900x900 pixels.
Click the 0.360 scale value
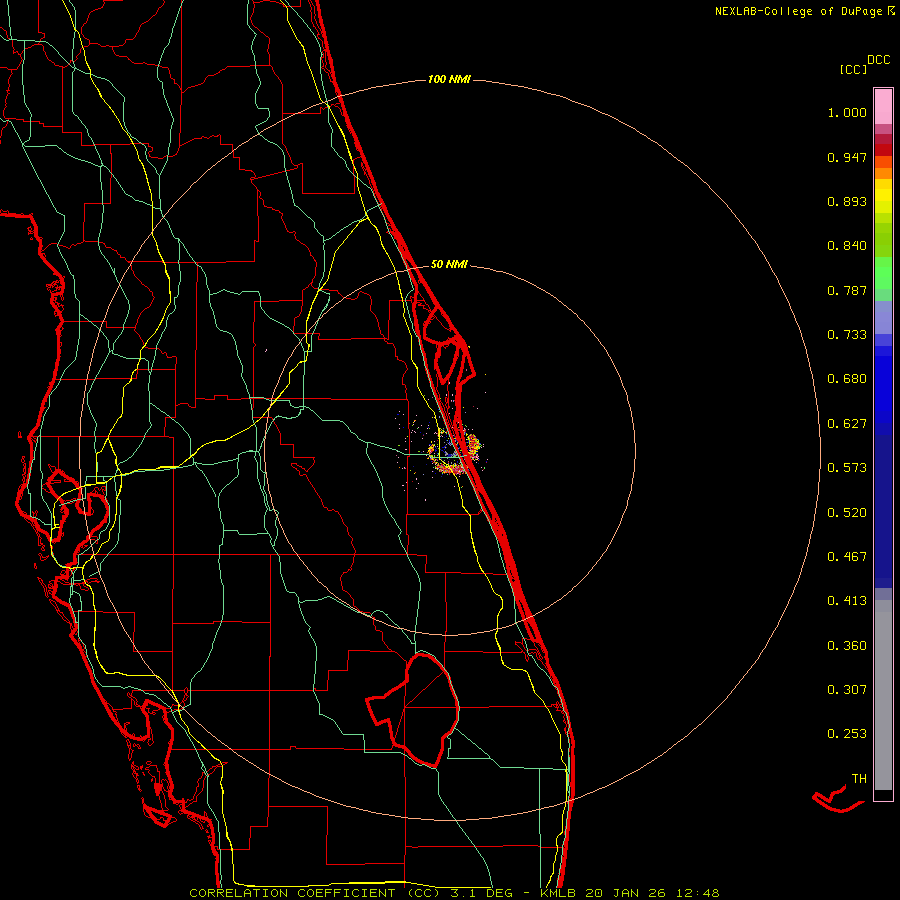tap(847, 646)
